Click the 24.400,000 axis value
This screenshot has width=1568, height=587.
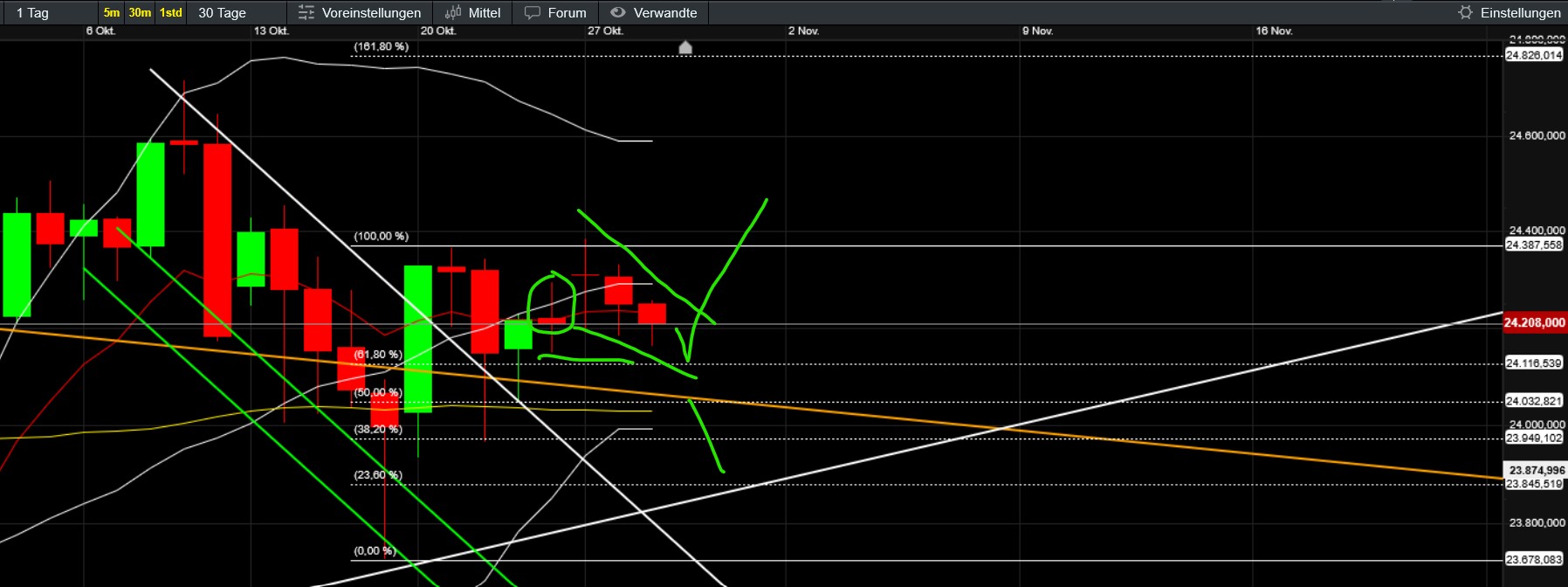coord(1537,231)
